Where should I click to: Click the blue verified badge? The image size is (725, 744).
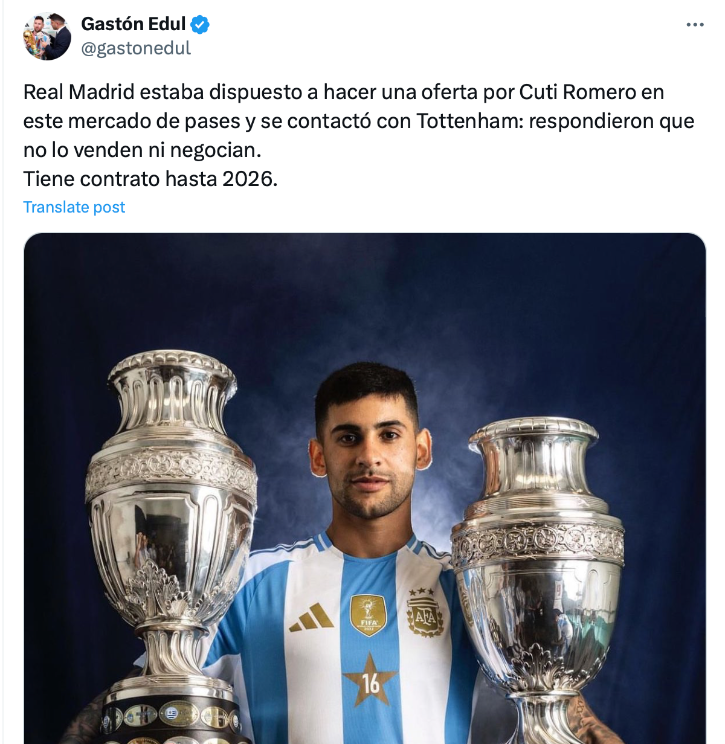coord(200,24)
